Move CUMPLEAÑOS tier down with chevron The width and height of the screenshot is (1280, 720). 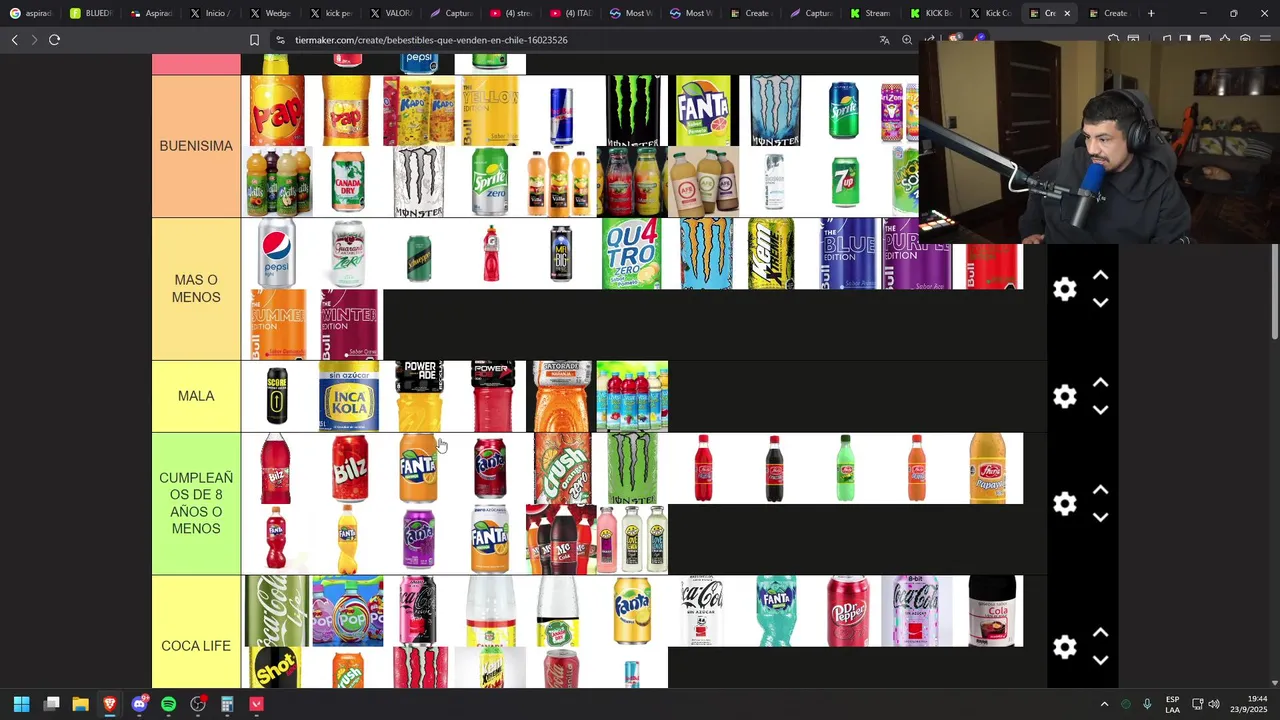(1100, 518)
